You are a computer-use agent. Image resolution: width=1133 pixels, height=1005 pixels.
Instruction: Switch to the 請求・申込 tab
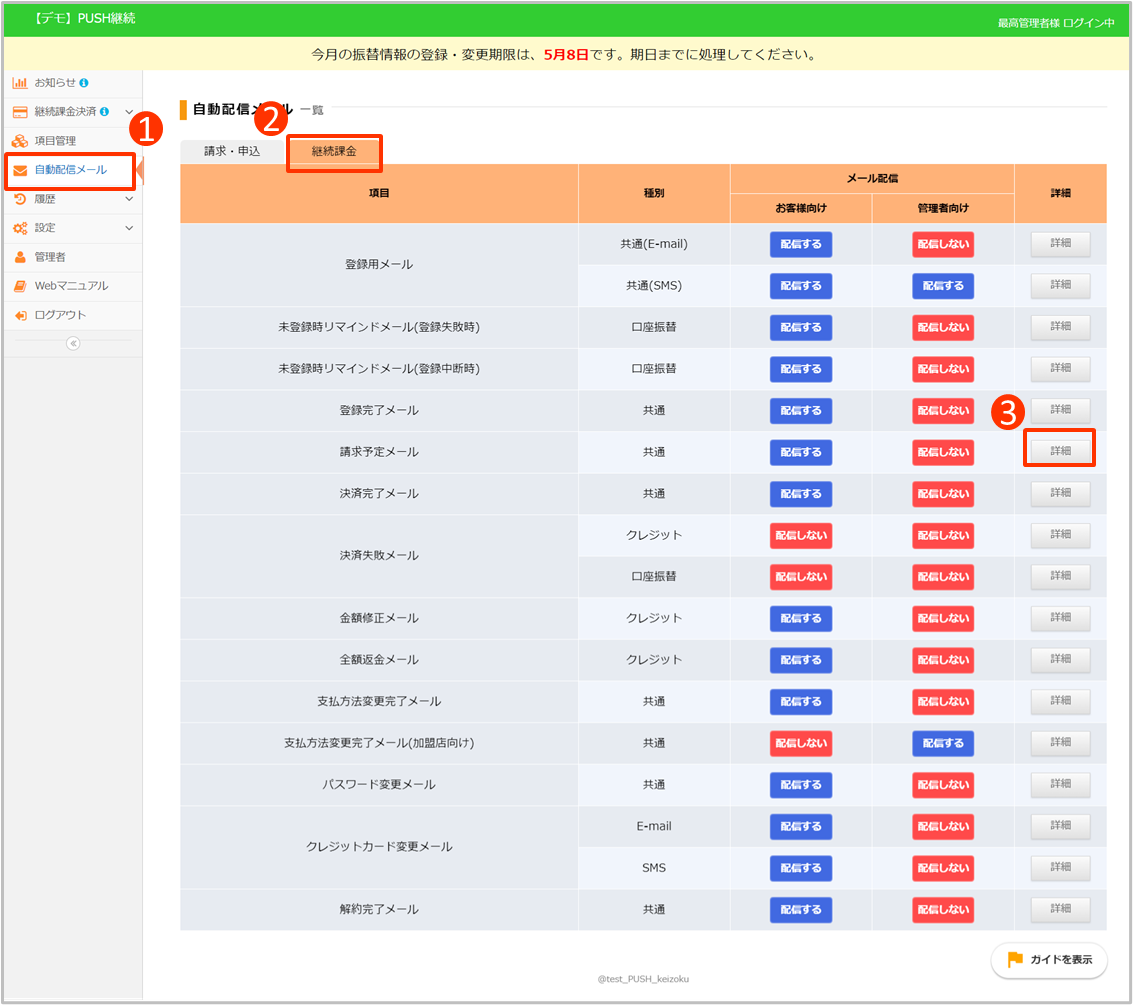(x=232, y=151)
